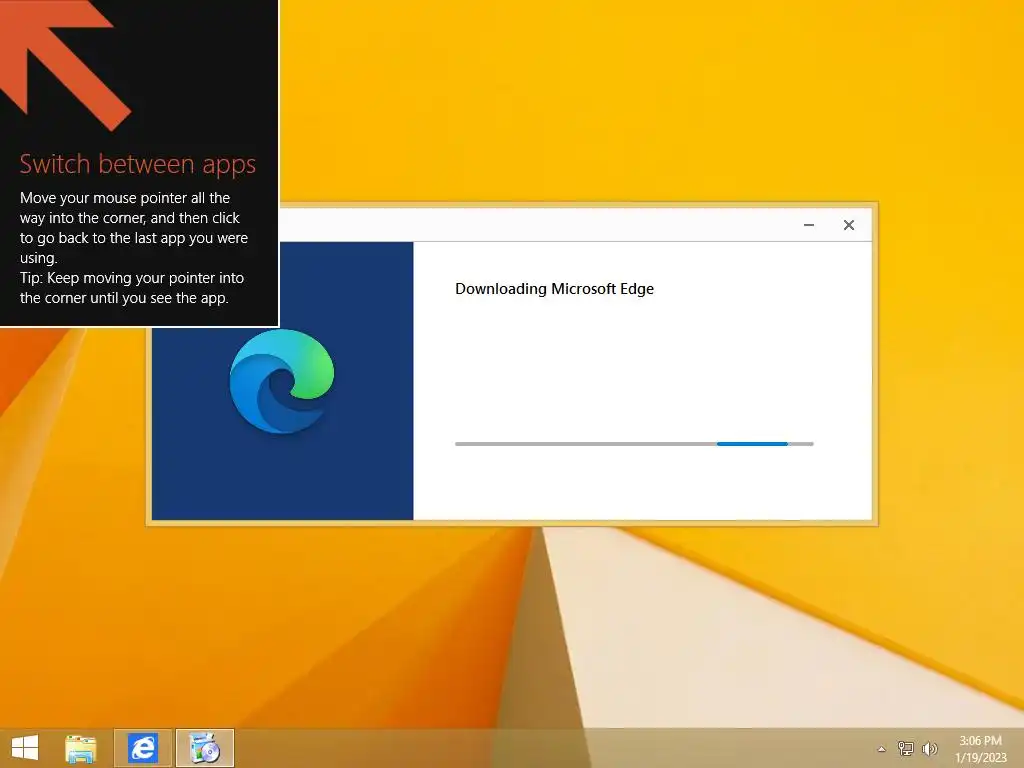Screen dimensions: 1024x768
Task: Launch Internet Explorer from the taskbar
Action: click(x=142, y=748)
